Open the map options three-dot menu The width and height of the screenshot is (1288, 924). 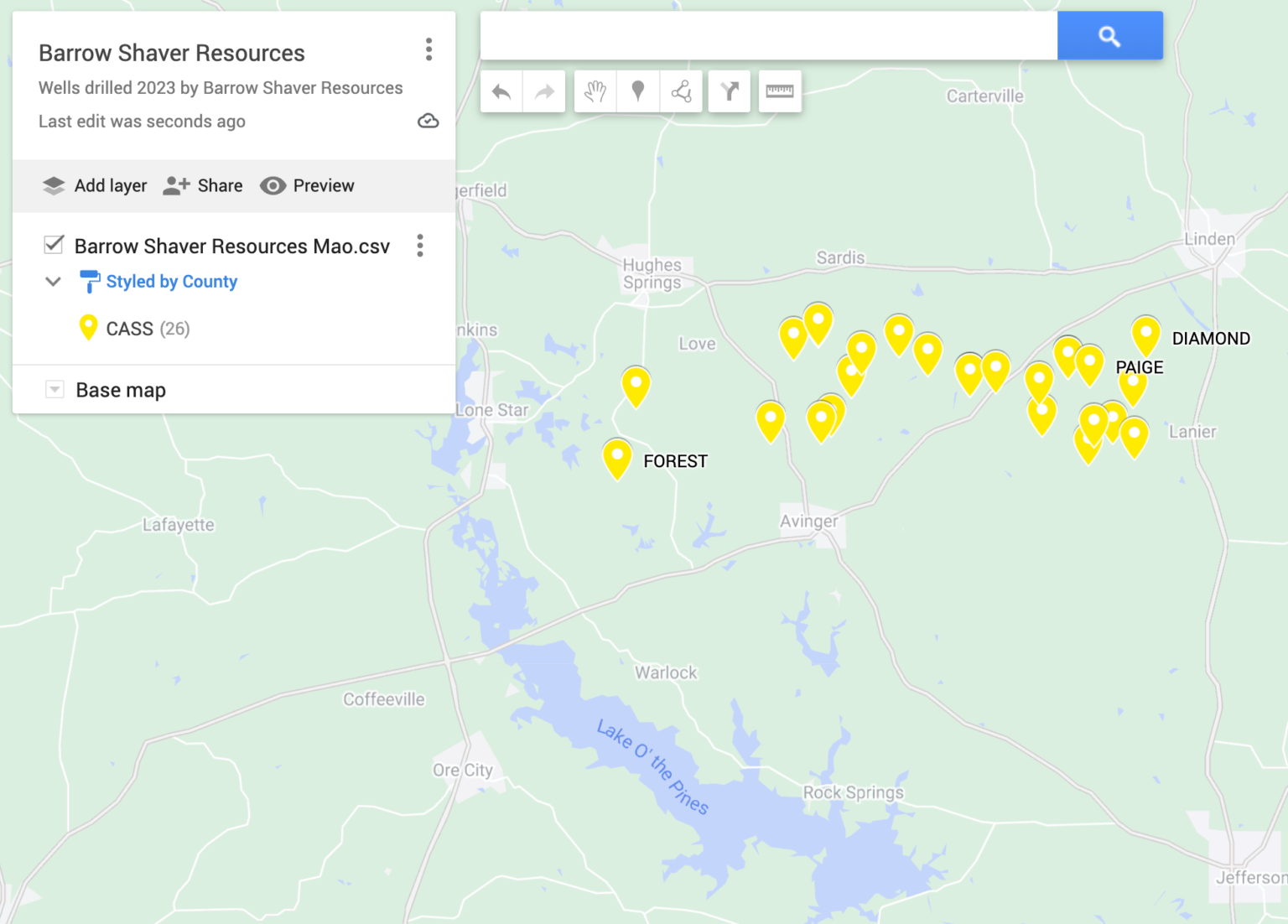[x=428, y=50]
